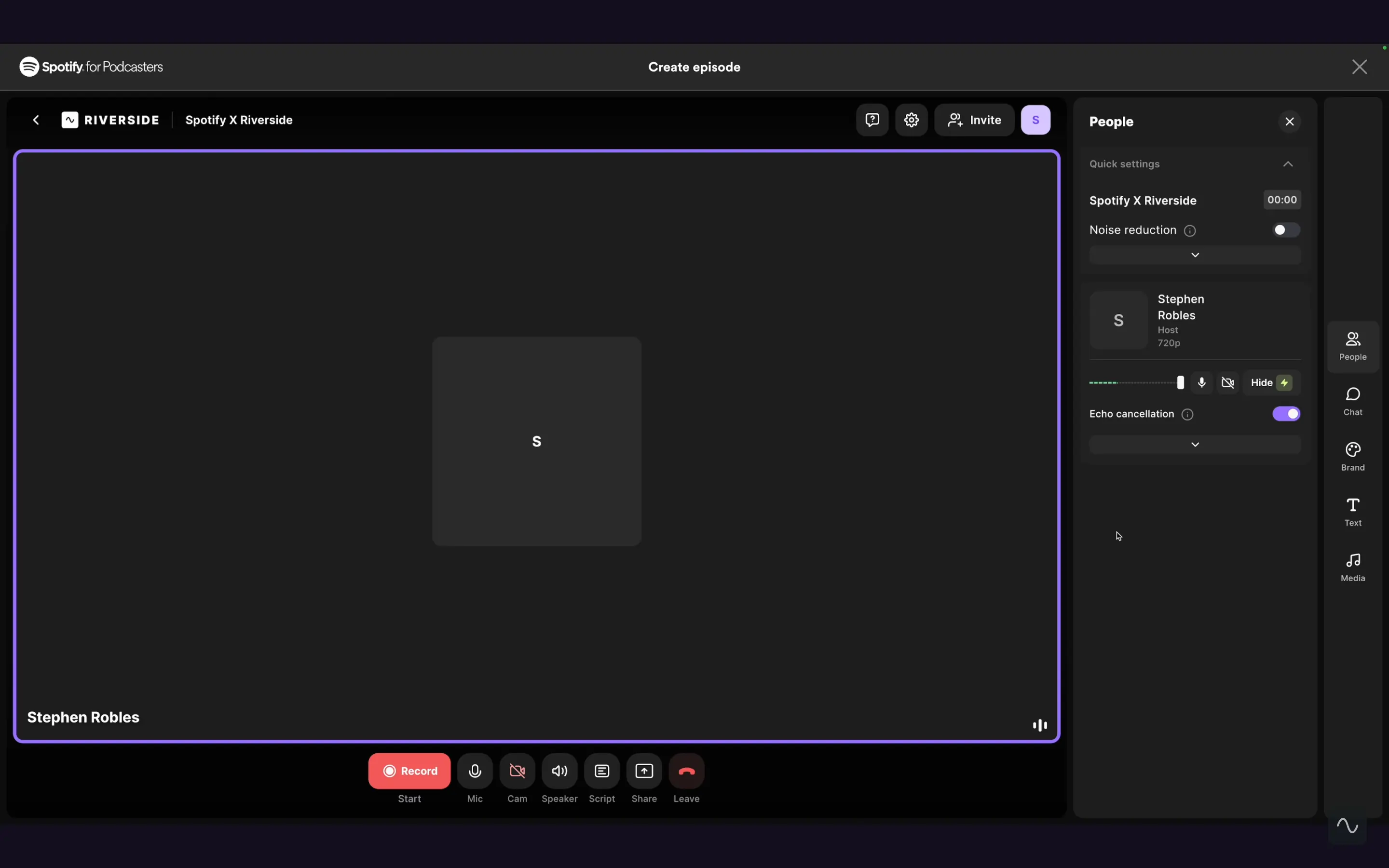Open the Text tab in sidebar
This screenshot has height=868, width=1389.
[1353, 512]
